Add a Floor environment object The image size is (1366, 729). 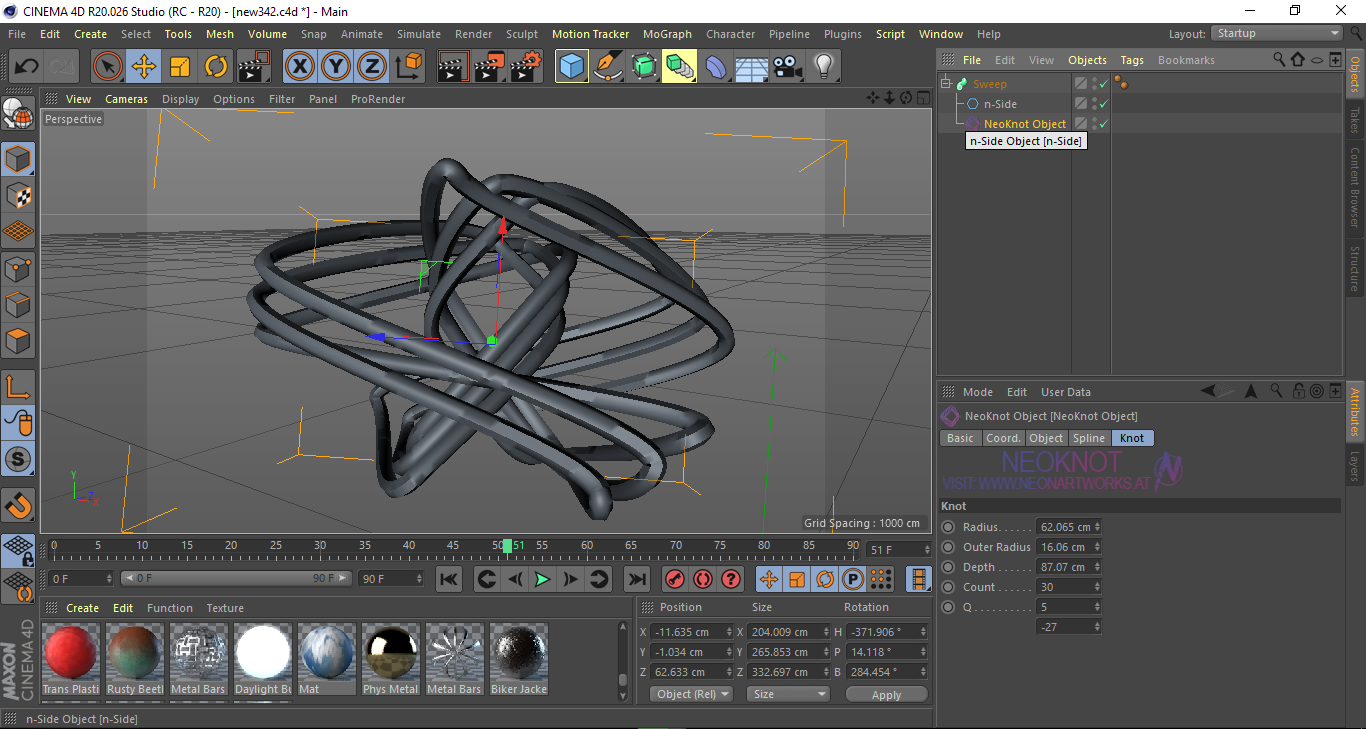[751, 67]
